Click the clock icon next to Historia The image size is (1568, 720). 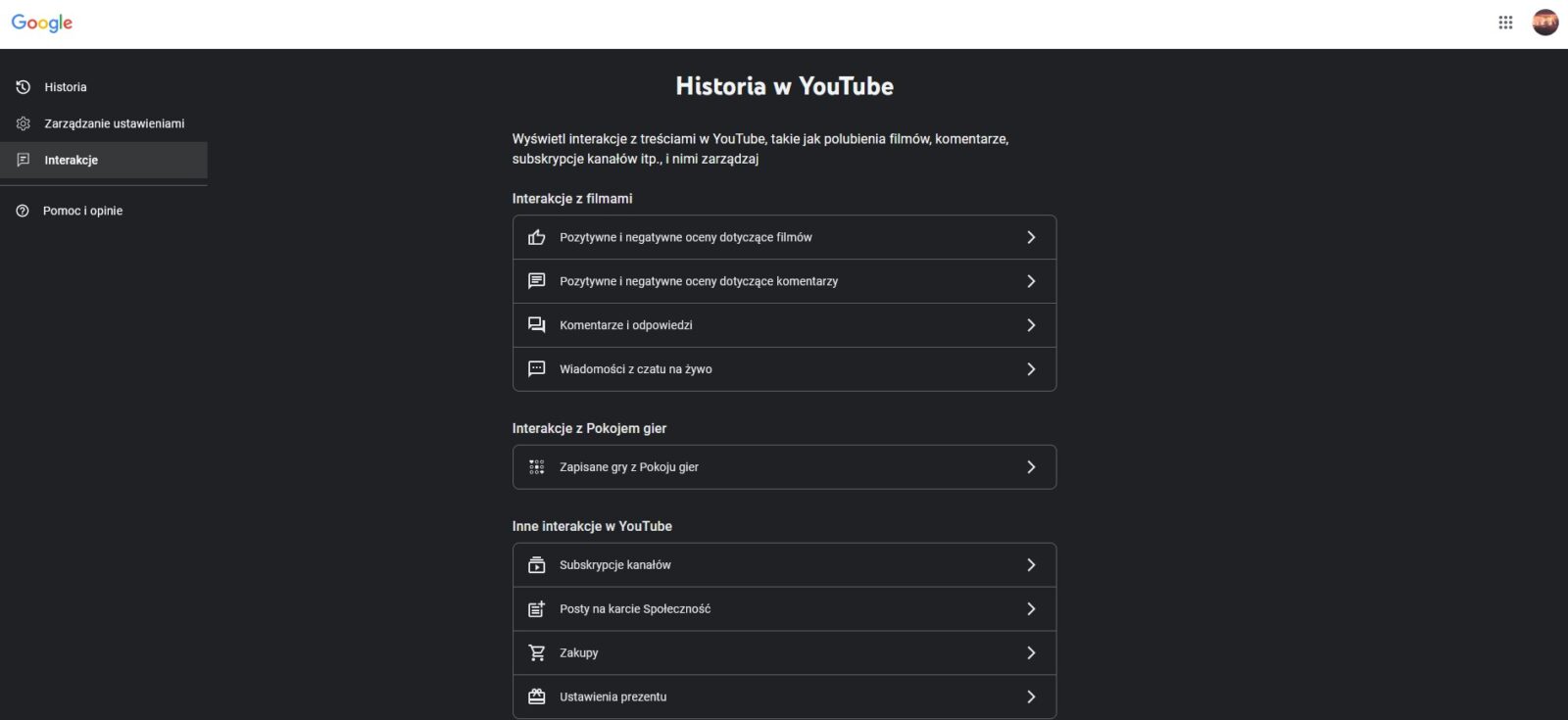(23, 86)
